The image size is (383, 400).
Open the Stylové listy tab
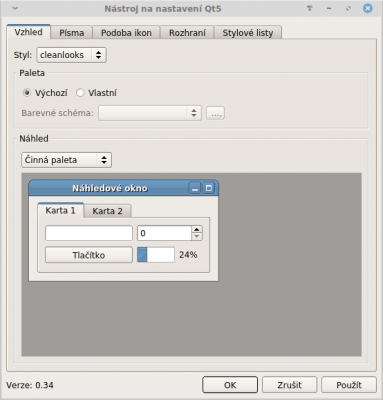point(248,33)
